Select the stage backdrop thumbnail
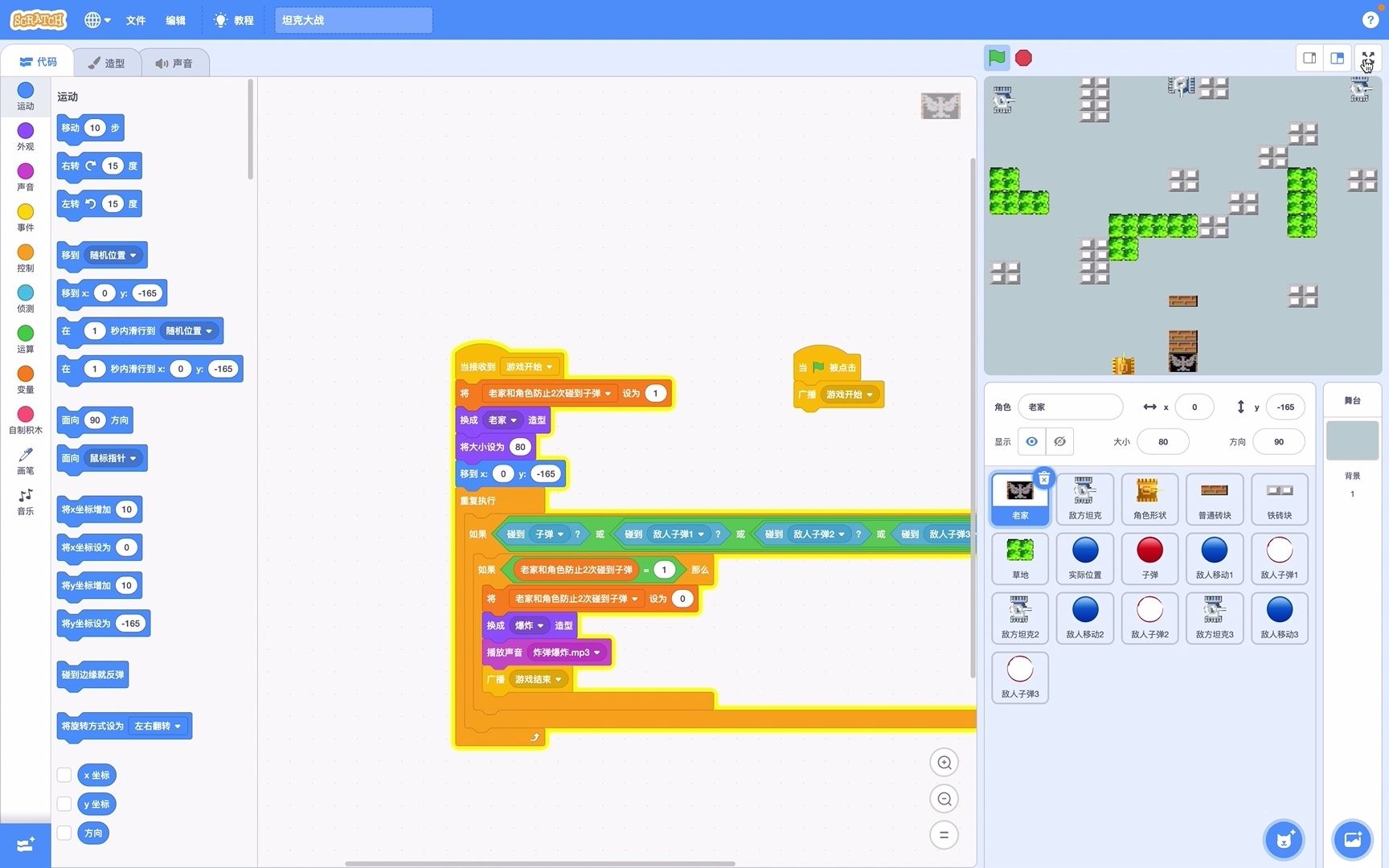The image size is (1389, 868). 1352,440
